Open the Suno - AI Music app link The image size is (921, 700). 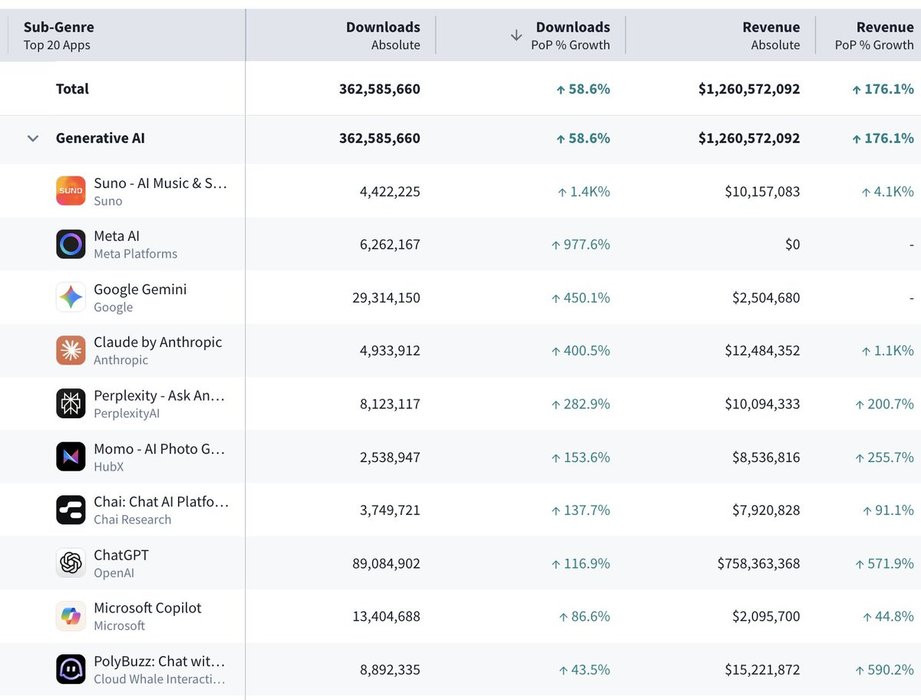[x=160, y=183]
